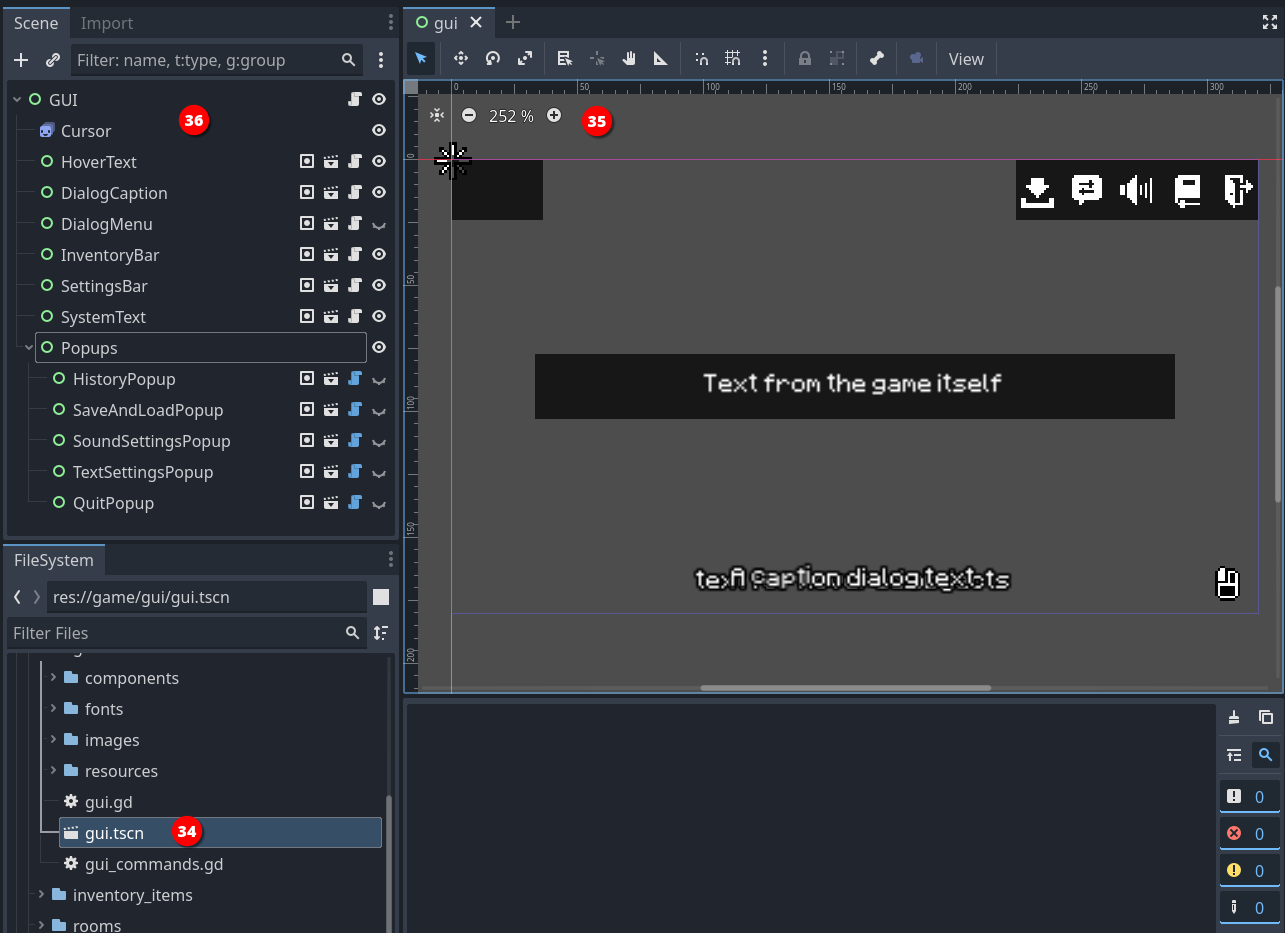
Task: Zoom in with the plus button
Action: point(554,116)
